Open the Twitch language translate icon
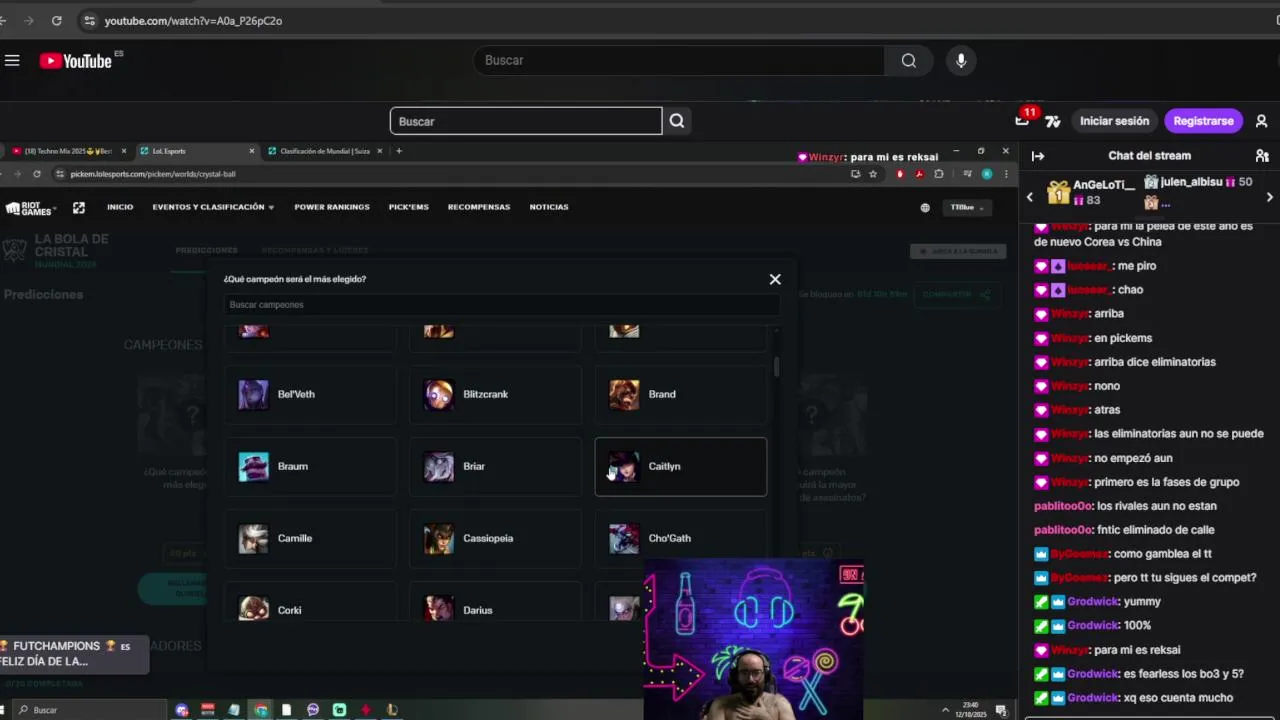Image resolution: width=1280 pixels, height=720 pixels. pos(1053,121)
